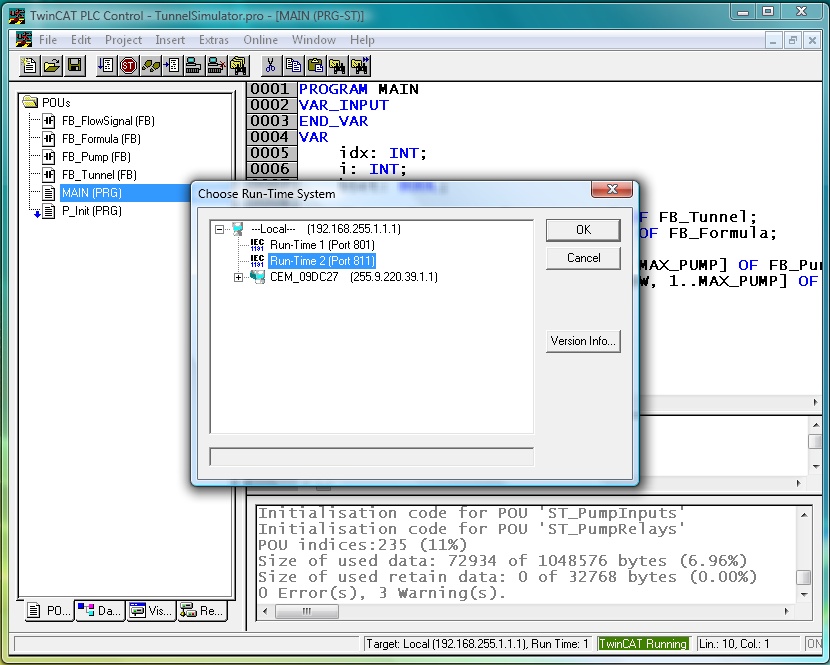Click message log scroll right arrow
The height and width of the screenshot is (665, 830).
coord(787,612)
